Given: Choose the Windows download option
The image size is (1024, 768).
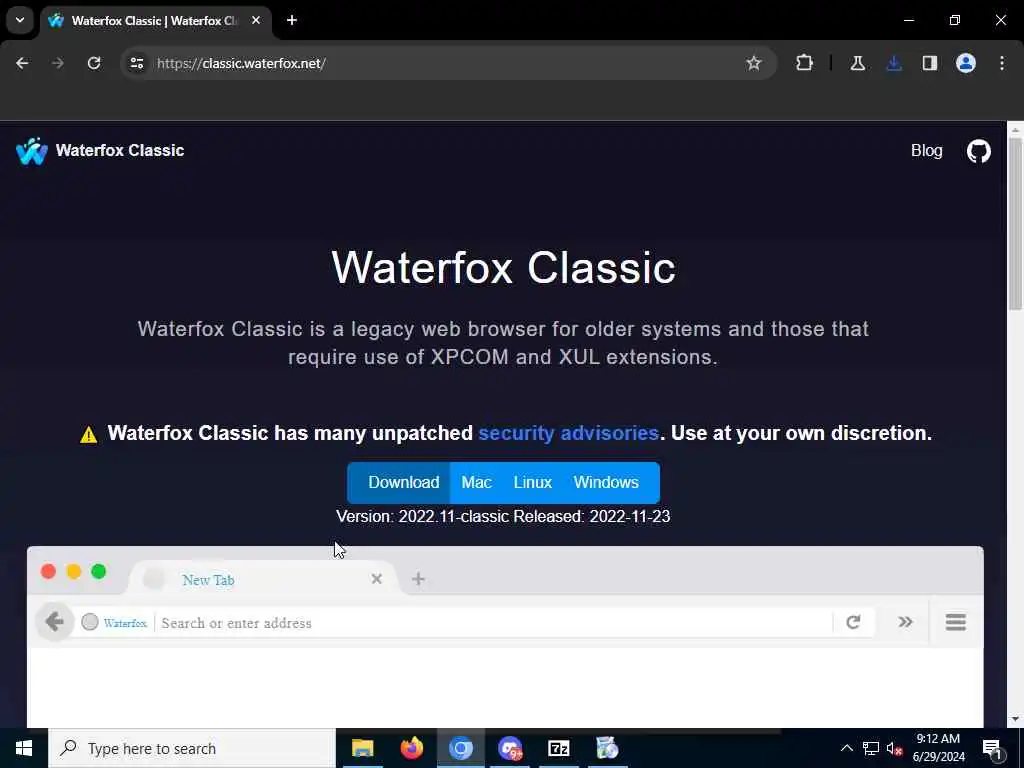Looking at the screenshot, I should pyautogui.click(x=606, y=483).
